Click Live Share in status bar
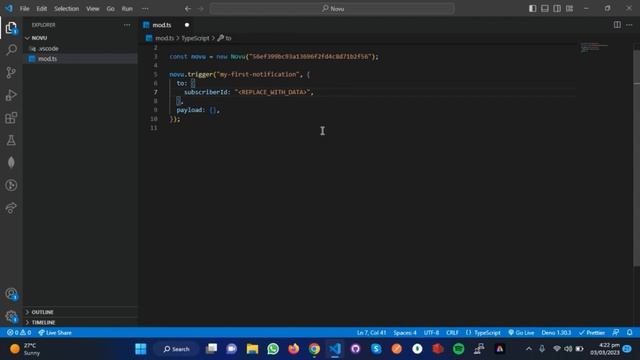 55,333
